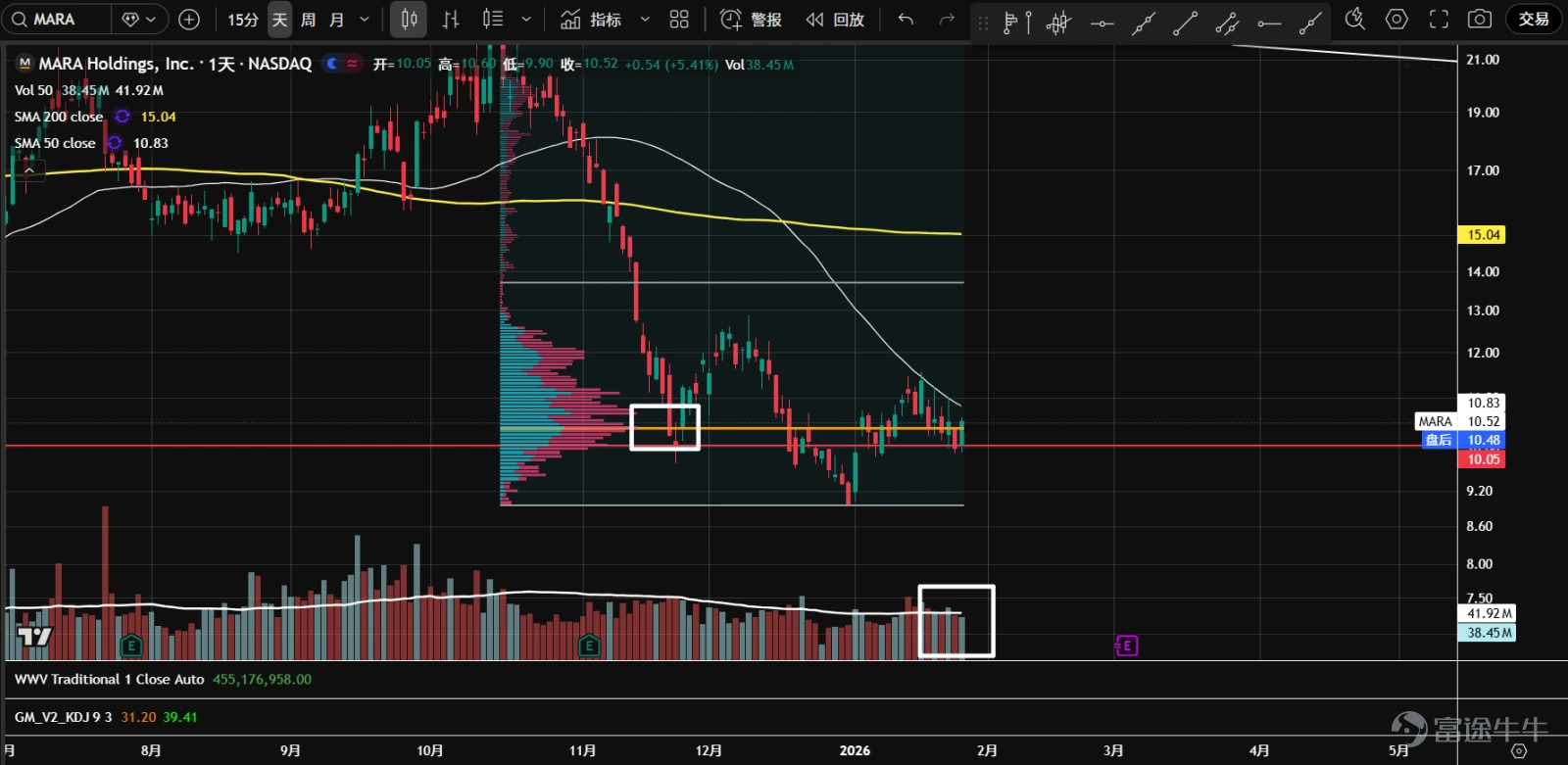The image size is (1568, 765).
Task: Select the GM_V2_KDJ indicator legend
Action: [64, 717]
